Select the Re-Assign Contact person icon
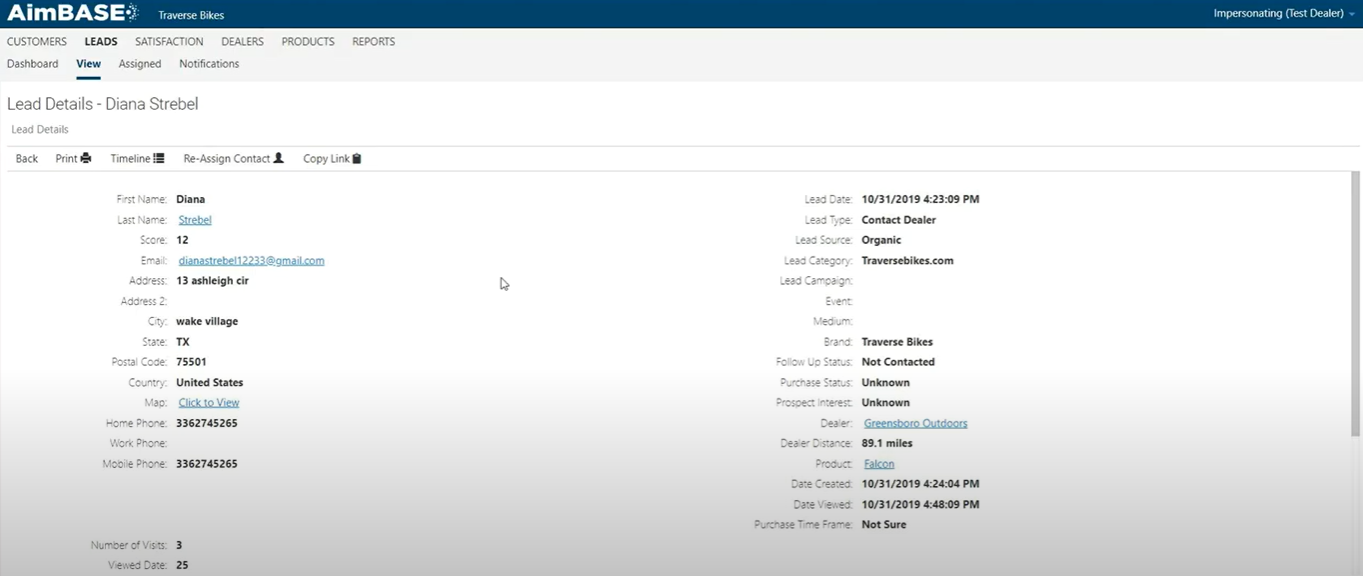 point(281,158)
